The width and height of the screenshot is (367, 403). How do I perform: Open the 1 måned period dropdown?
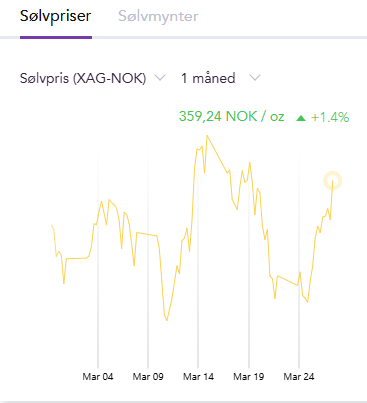pos(220,78)
